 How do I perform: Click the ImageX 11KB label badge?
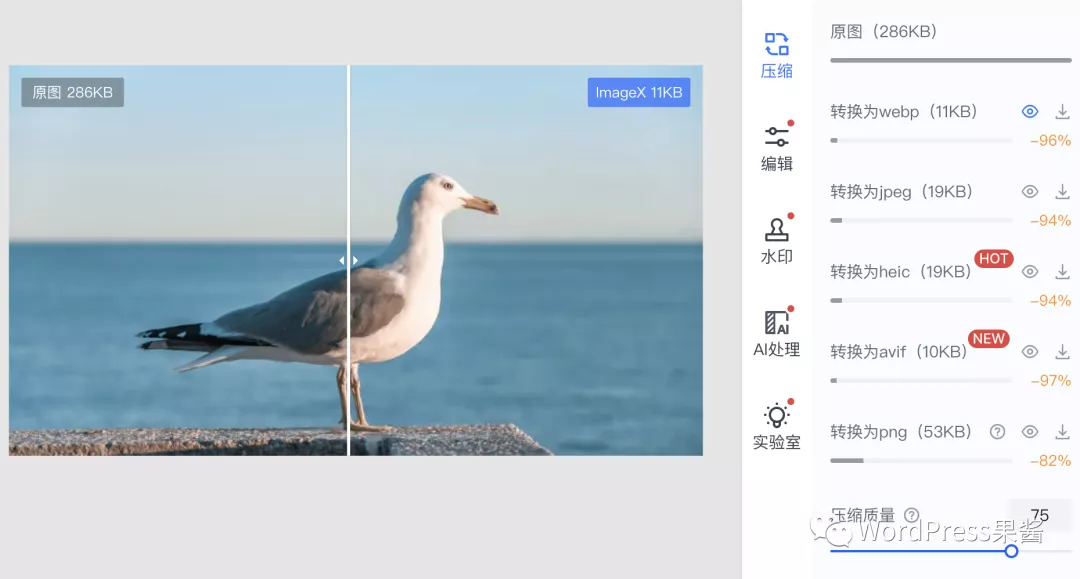coord(638,92)
